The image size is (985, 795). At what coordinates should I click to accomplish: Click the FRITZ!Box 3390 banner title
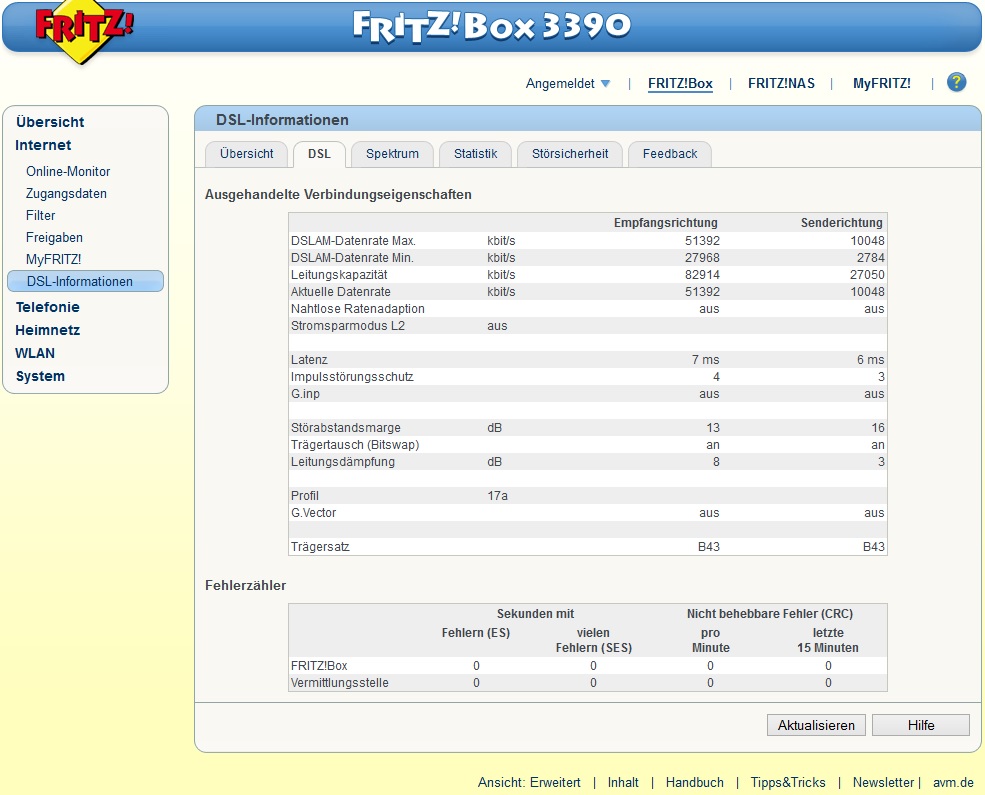(492, 26)
